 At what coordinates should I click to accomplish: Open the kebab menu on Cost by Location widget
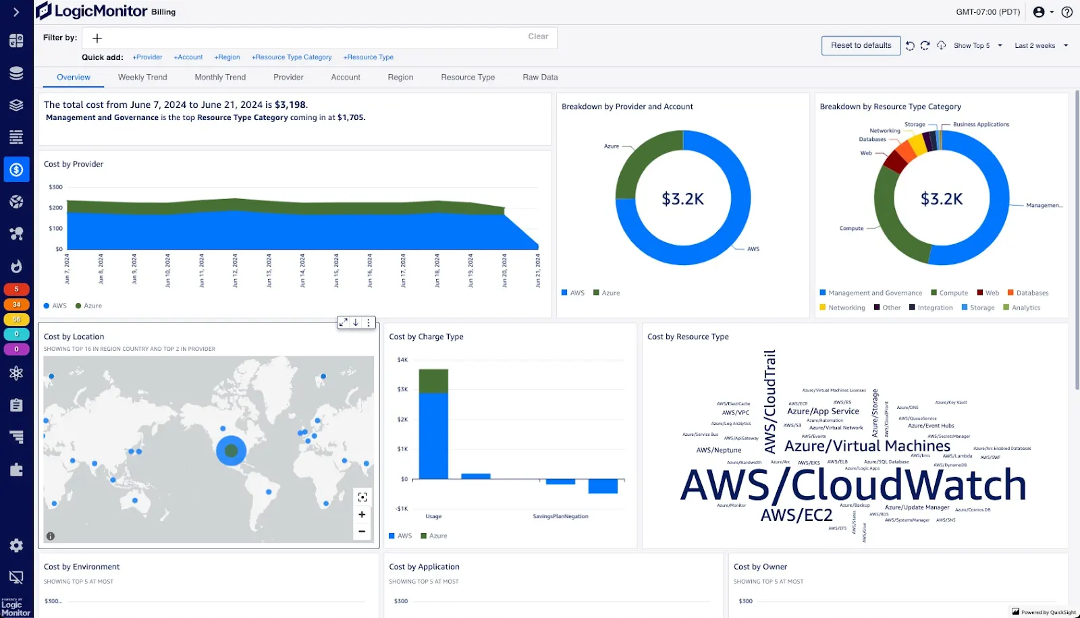[x=368, y=322]
